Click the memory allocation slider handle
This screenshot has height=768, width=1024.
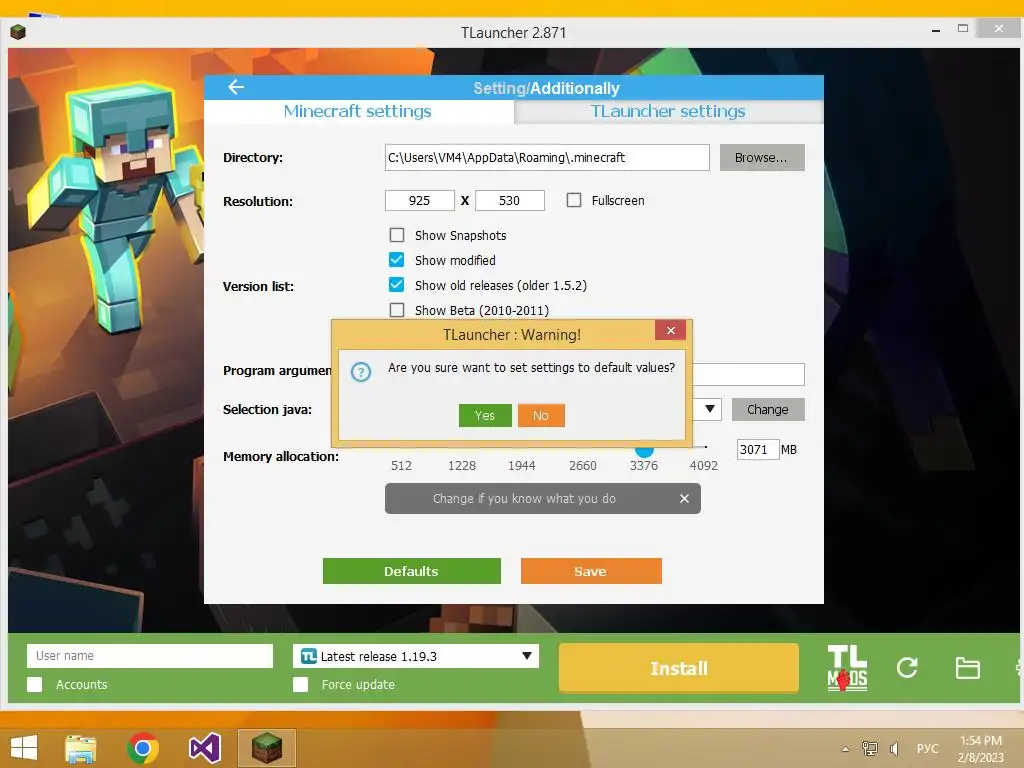pyautogui.click(x=644, y=451)
